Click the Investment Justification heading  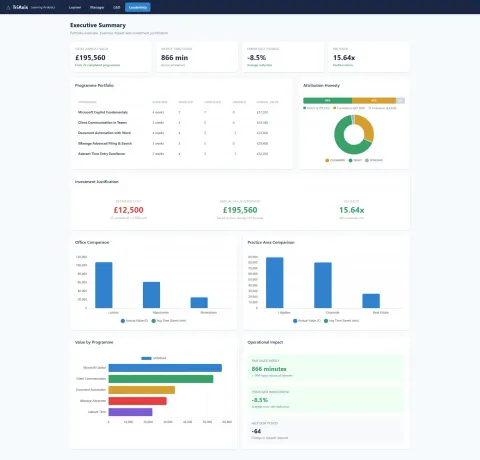pos(97,182)
